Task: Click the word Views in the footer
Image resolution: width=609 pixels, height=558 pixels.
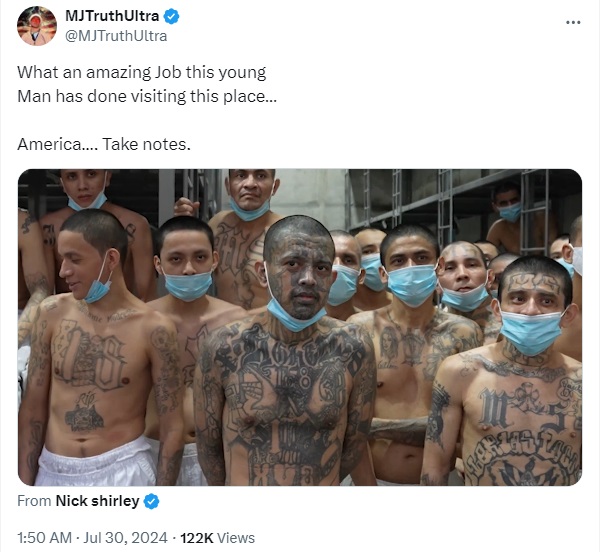Action: 236,538
